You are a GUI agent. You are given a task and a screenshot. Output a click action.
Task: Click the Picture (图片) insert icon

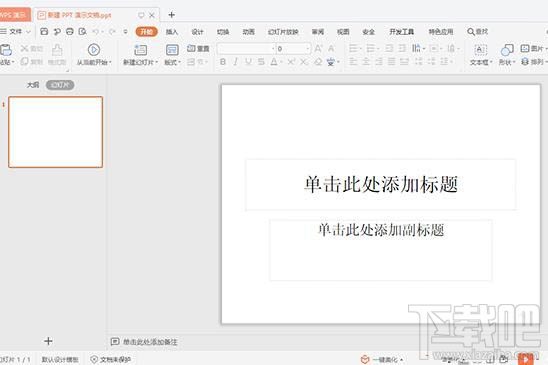click(525, 49)
